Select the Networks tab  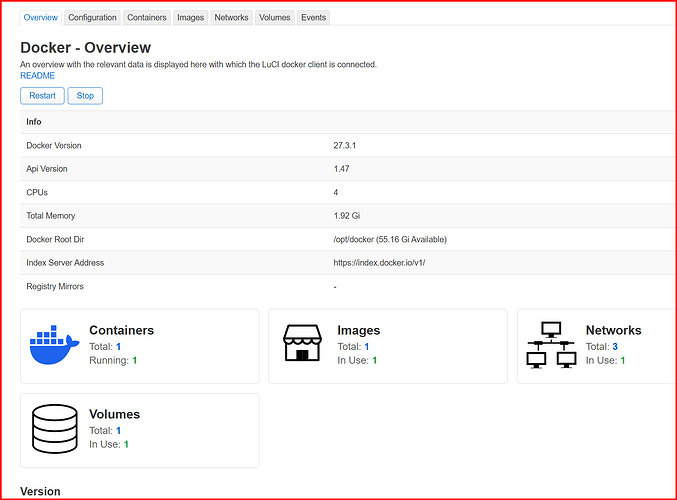pos(231,18)
